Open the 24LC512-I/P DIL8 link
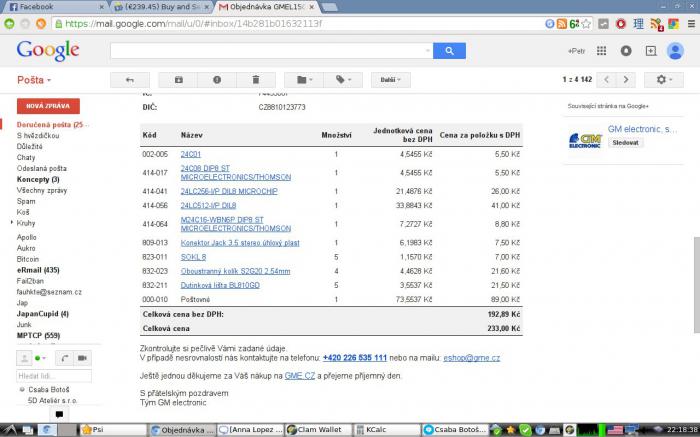 208,206
